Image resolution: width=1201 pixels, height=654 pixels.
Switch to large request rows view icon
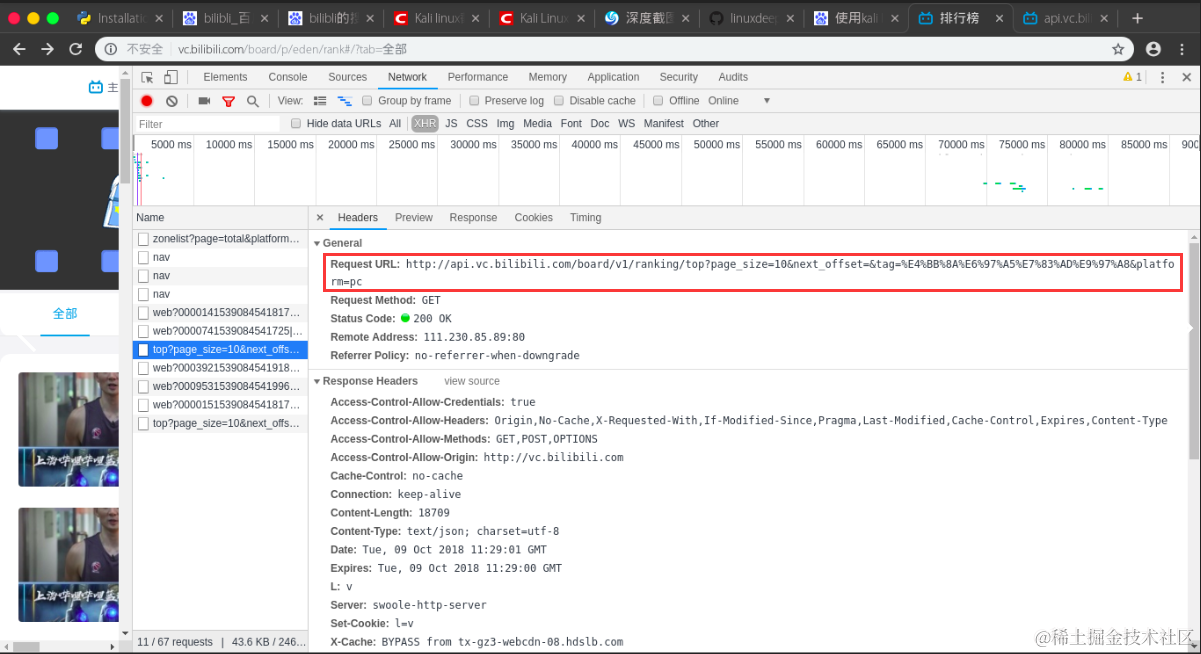[x=320, y=101]
